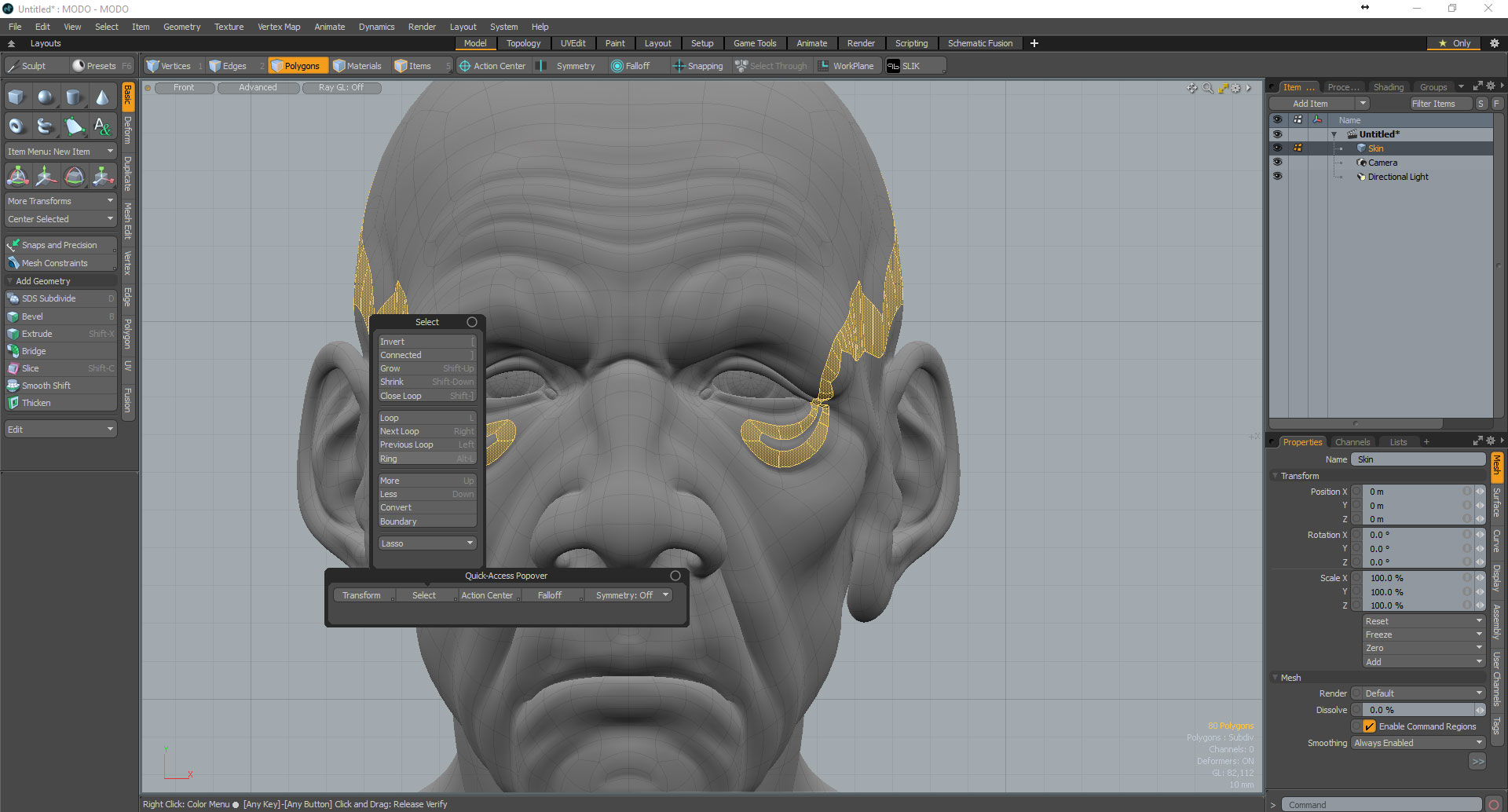Open Center Selected dropdown
This screenshot has width=1508, height=812.
pyautogui.click(x=60, y=219)
